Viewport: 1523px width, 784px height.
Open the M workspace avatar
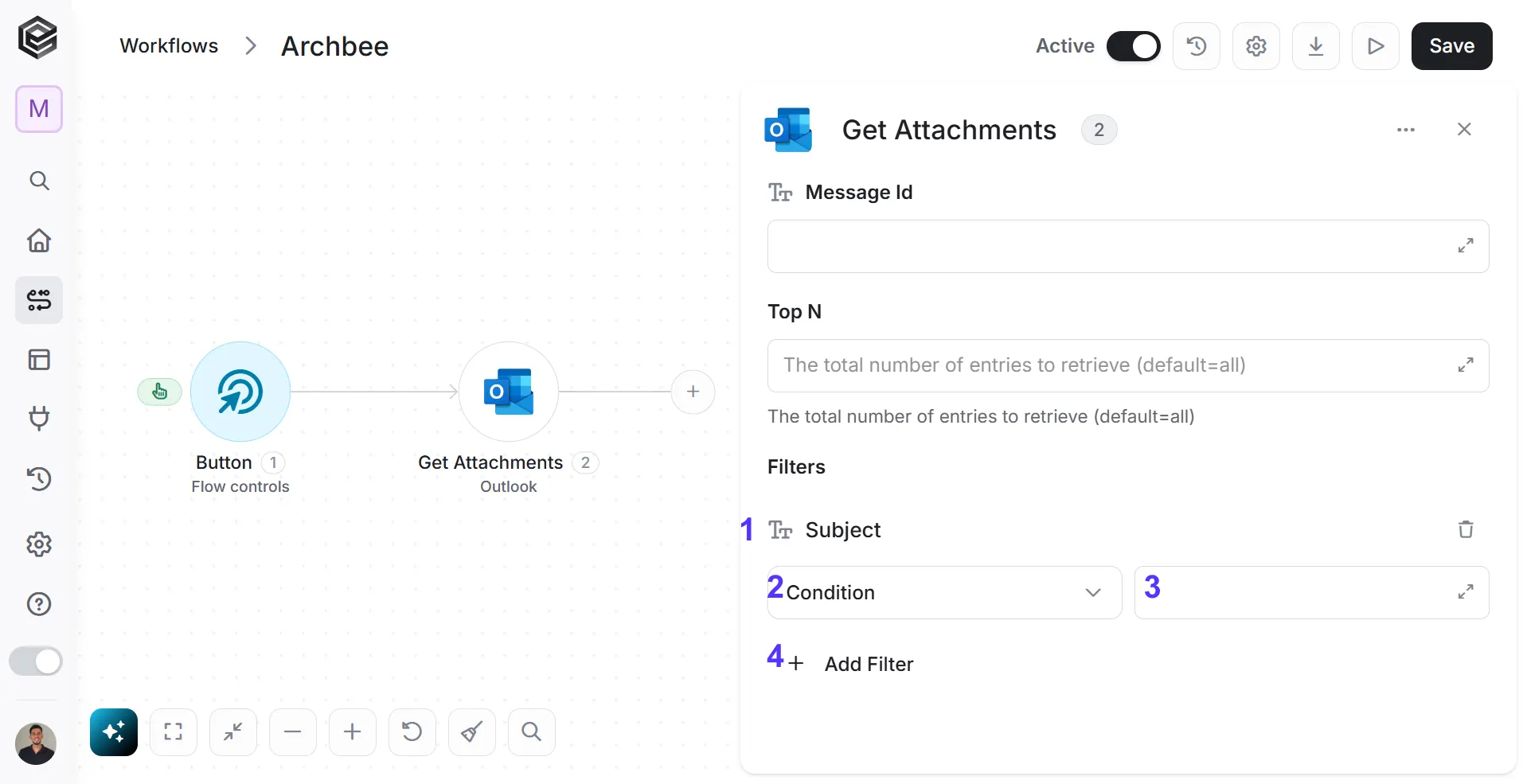[39, 109]
